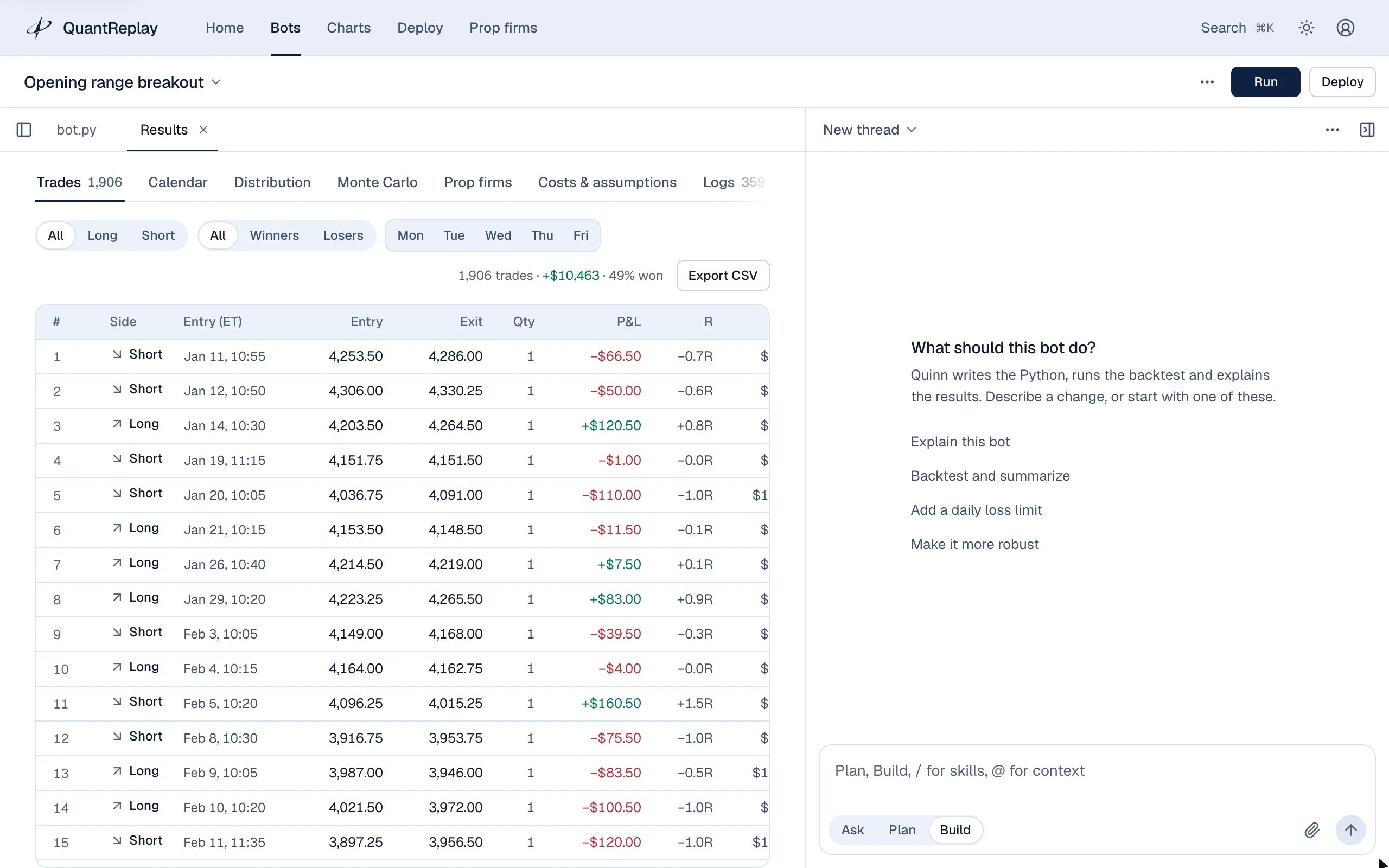The image size is (1389, 868).
Task: Click the Run button
Action: 1266,82
